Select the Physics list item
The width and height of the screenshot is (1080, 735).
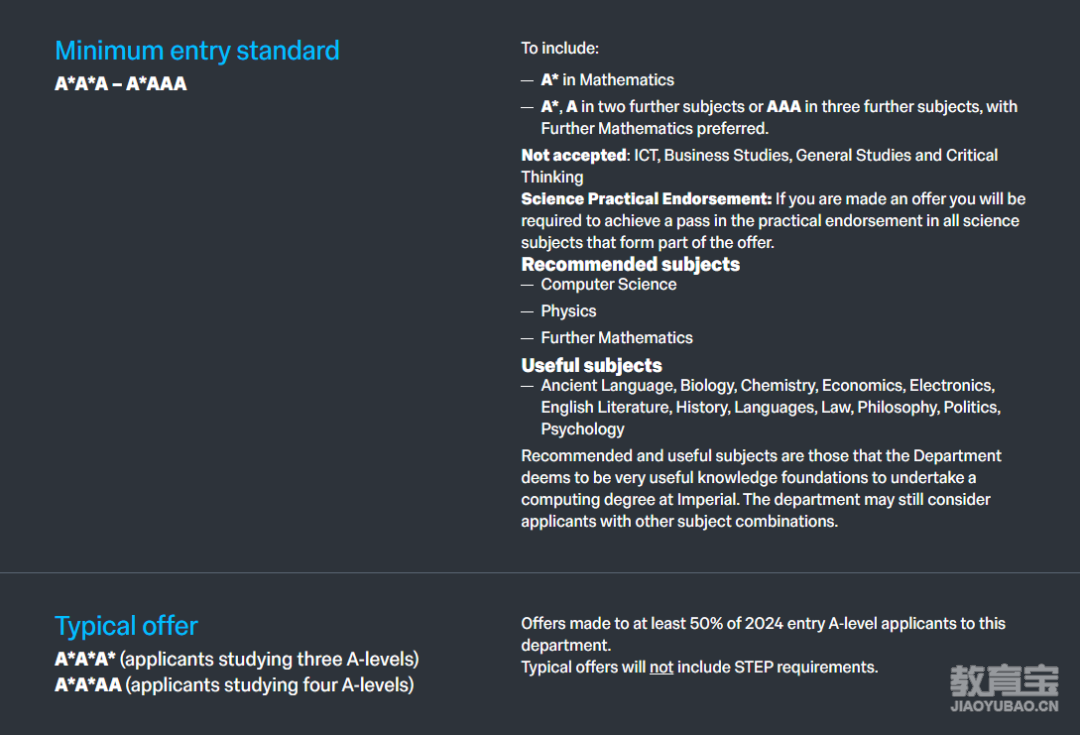569,311
